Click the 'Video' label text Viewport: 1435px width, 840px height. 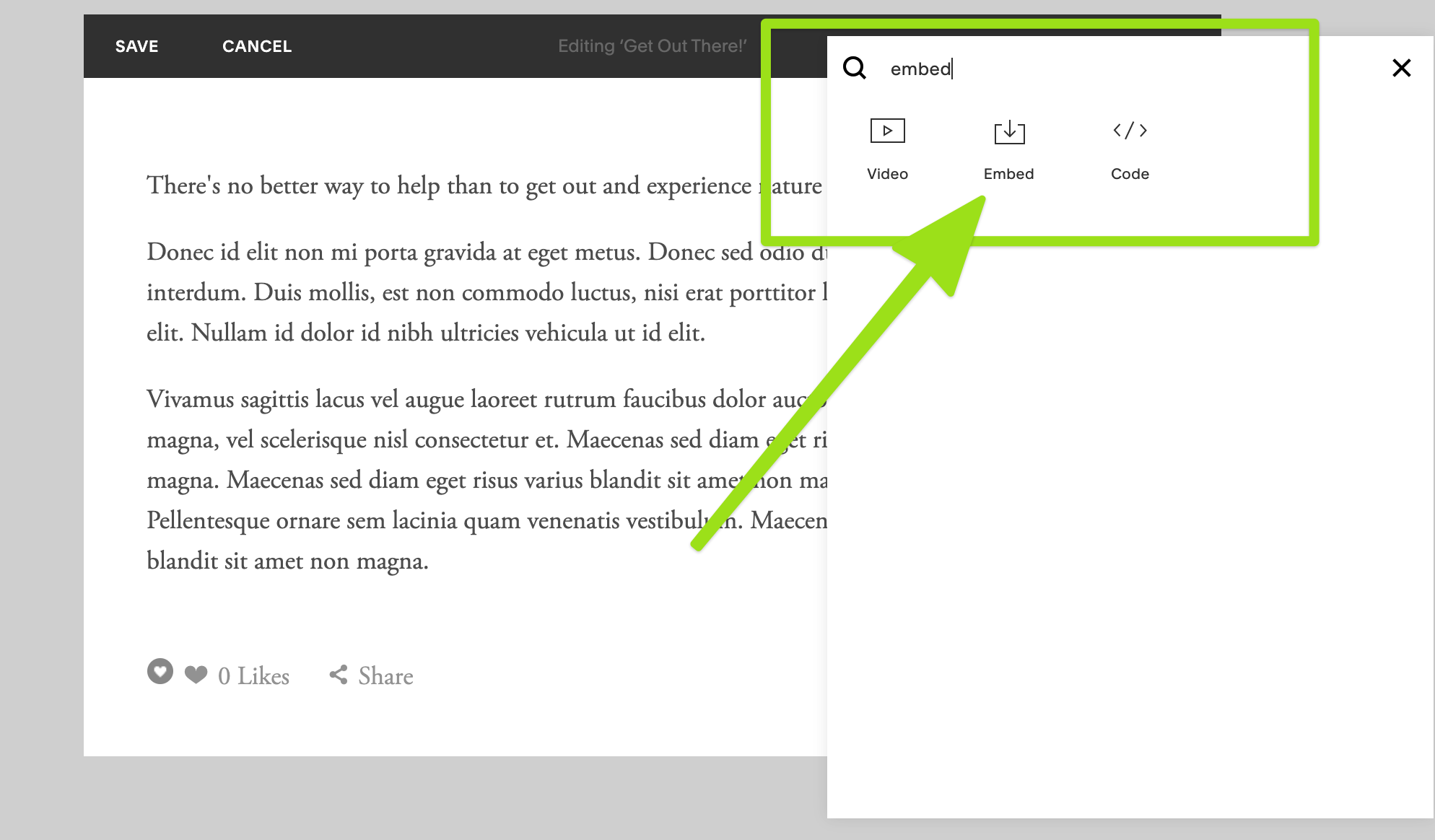tap(887, 174)
